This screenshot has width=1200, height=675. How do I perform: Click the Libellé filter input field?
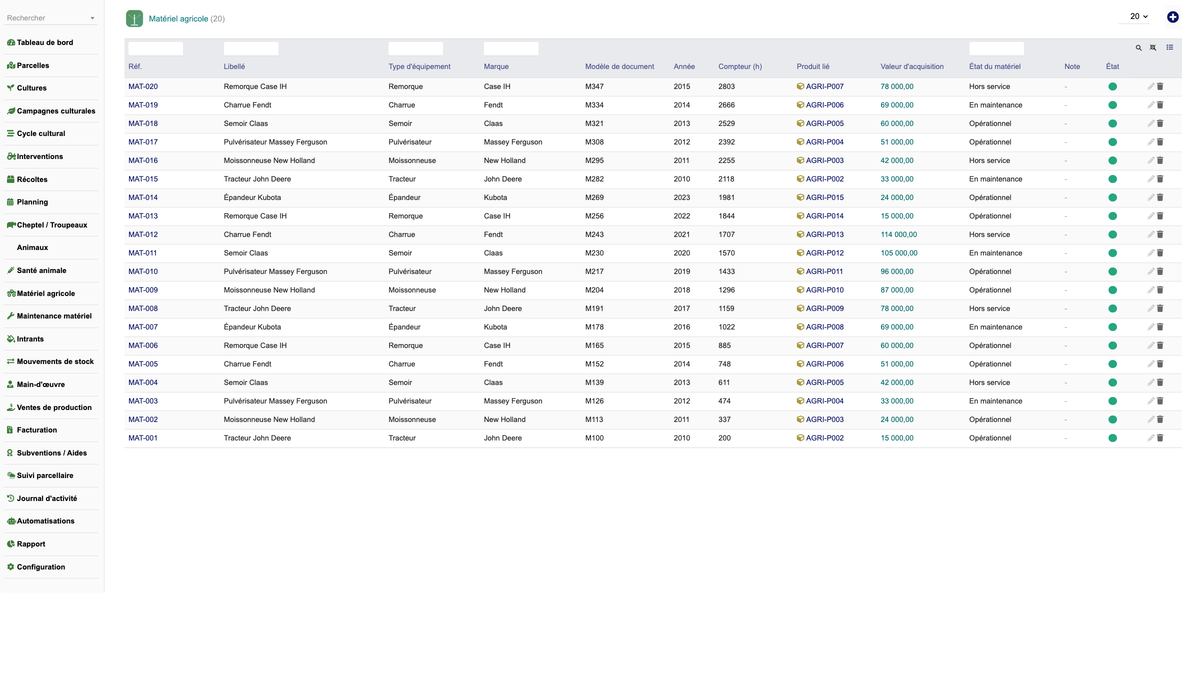[251, 48]
